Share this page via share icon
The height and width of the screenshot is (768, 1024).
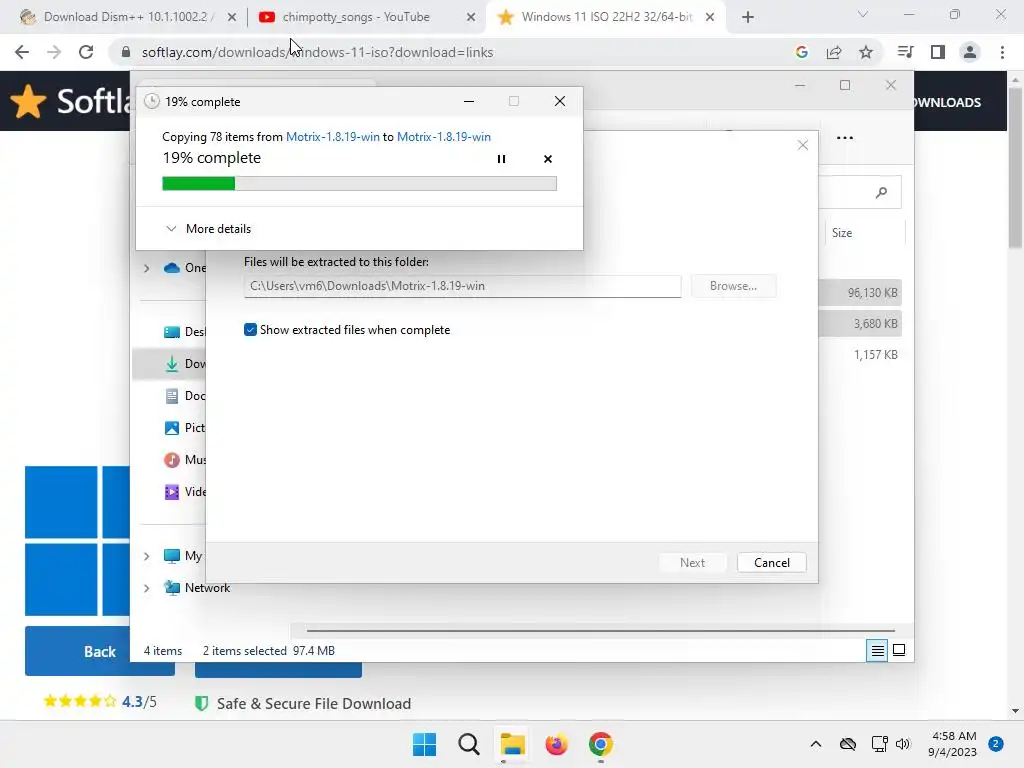[x=834, y=52]
